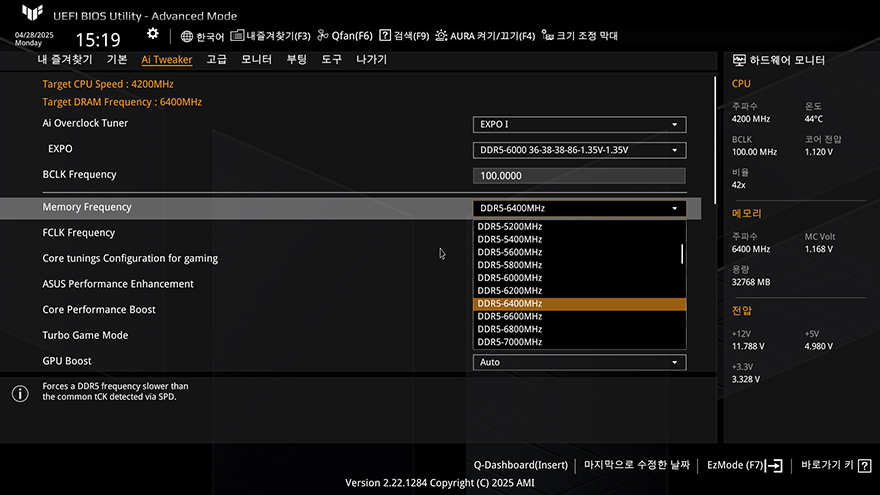Click 마지막으로 수정한 날짜 button
The image size is (880, 495).
636,465
